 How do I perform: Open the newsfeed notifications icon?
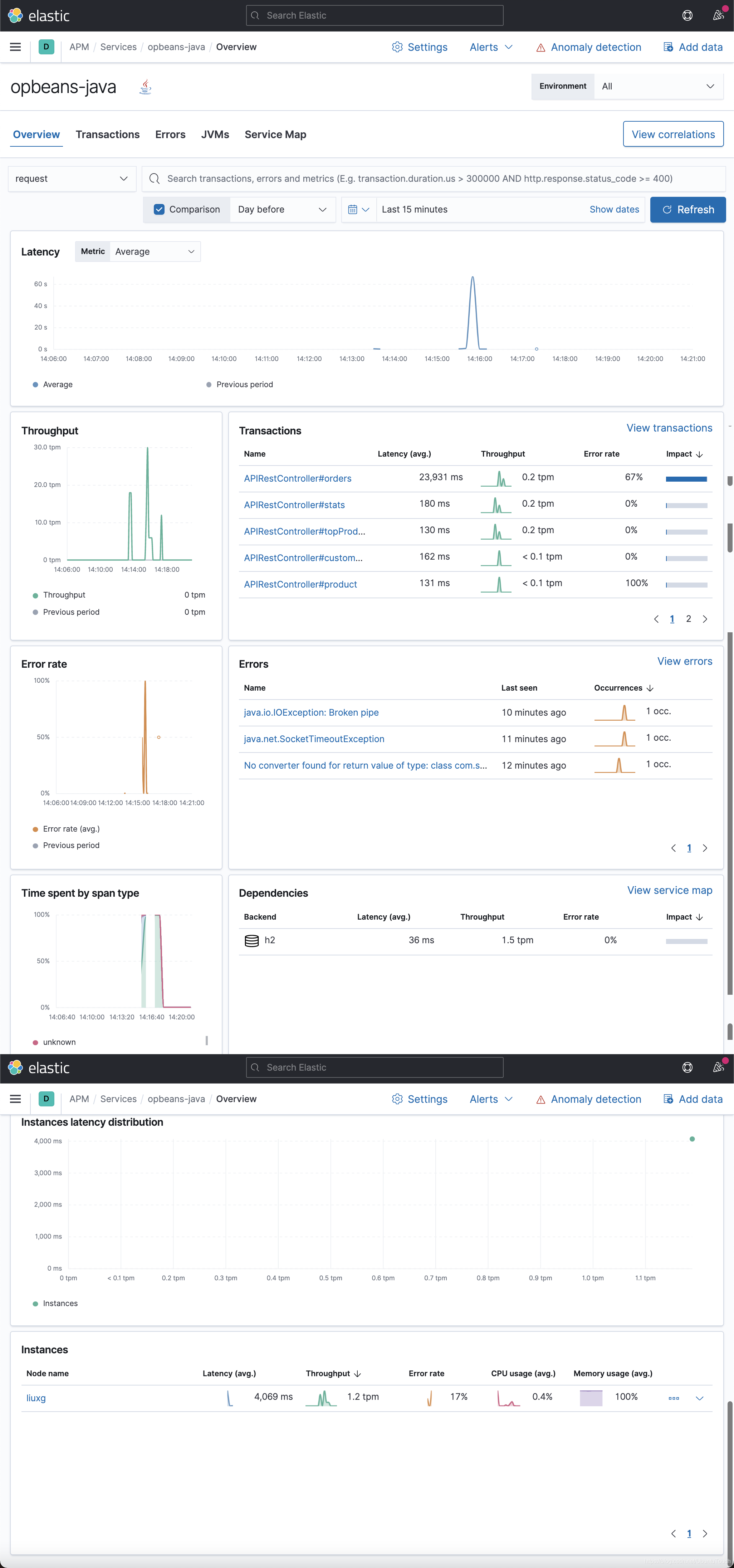pos(718,15)
